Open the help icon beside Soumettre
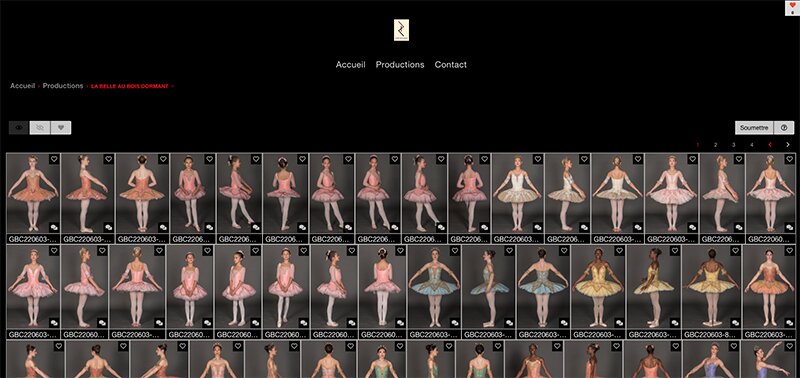Screen dimensions: 800x378 tap(784, 128)
